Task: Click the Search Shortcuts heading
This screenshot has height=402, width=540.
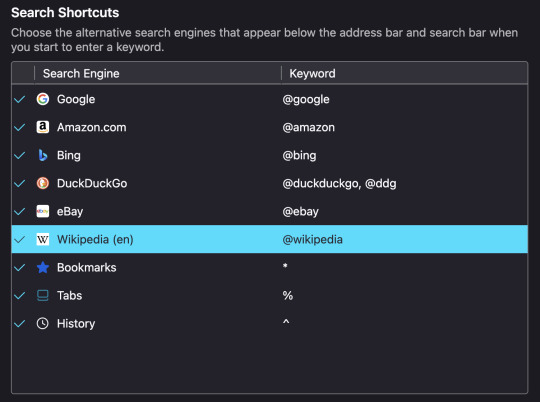Action: 65,13
